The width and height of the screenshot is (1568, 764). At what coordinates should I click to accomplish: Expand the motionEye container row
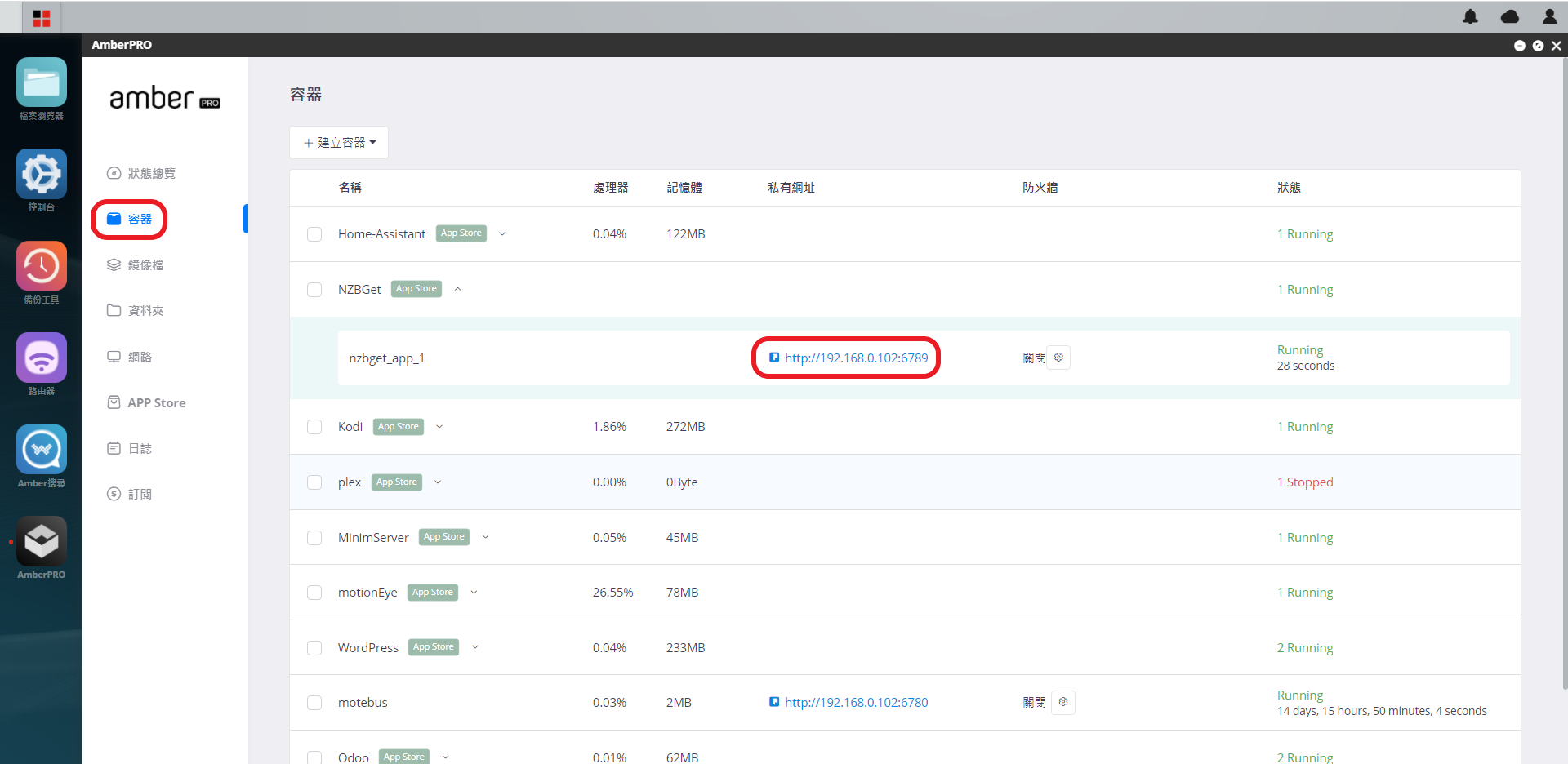tap(474, 593)
